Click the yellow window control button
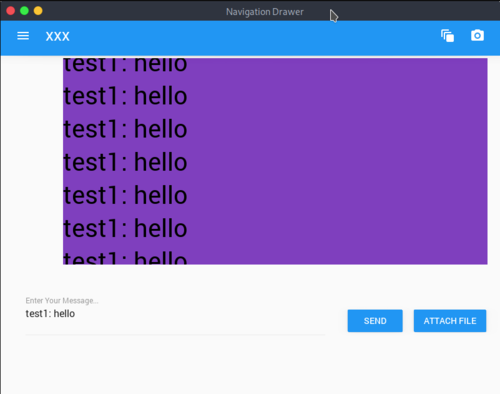 coord(38,11)
